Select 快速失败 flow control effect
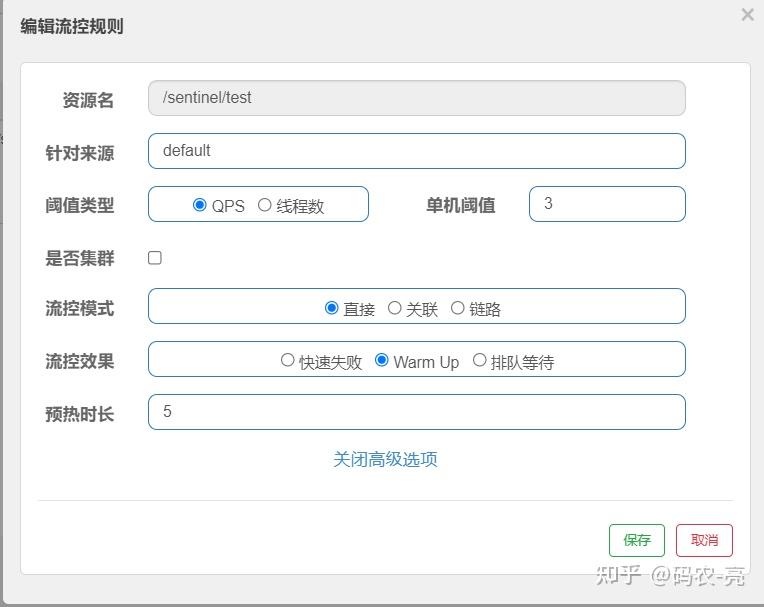The height and width of the screenshot is (607, 764). click(x=287, y=360)
